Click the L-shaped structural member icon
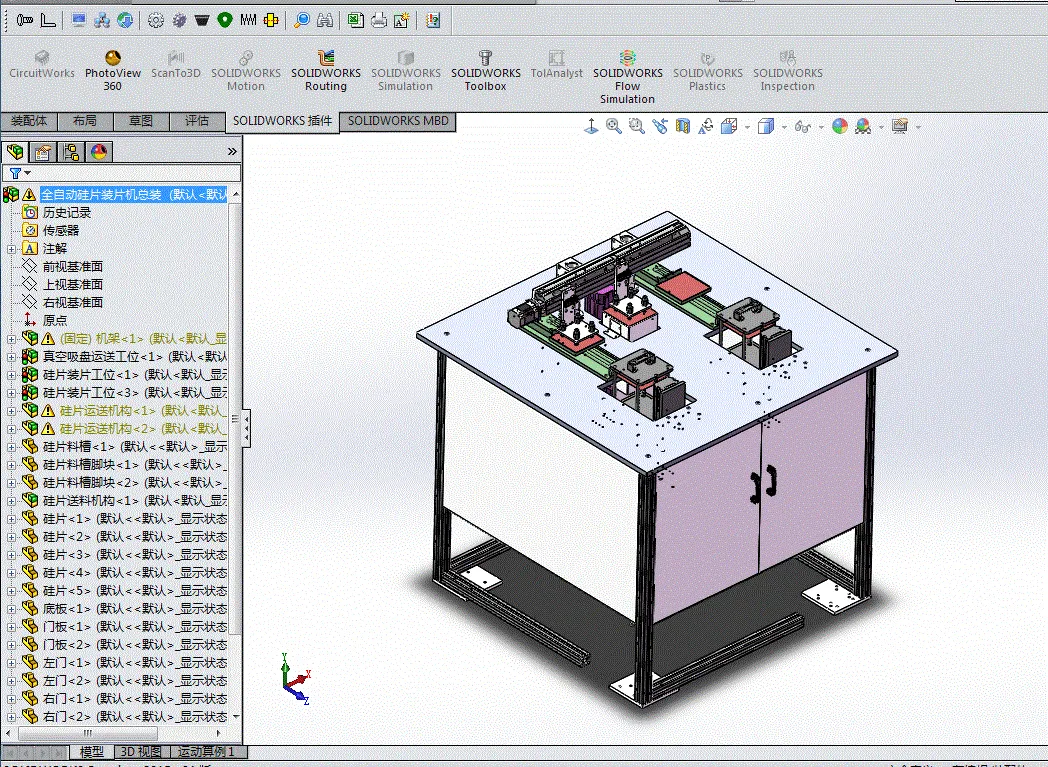Image resolution: width=1048 pixels, height=767 pixels. pyautogui.click(x=48, y=21)
